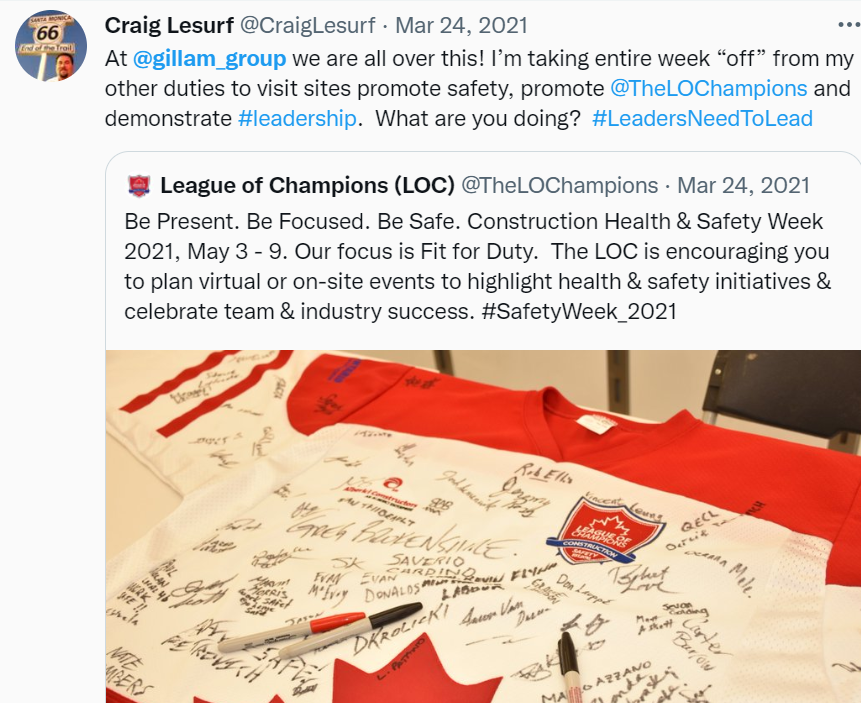Open the @CraigLesurf handle link
The image size is (861, 703).
coord(308,25)
